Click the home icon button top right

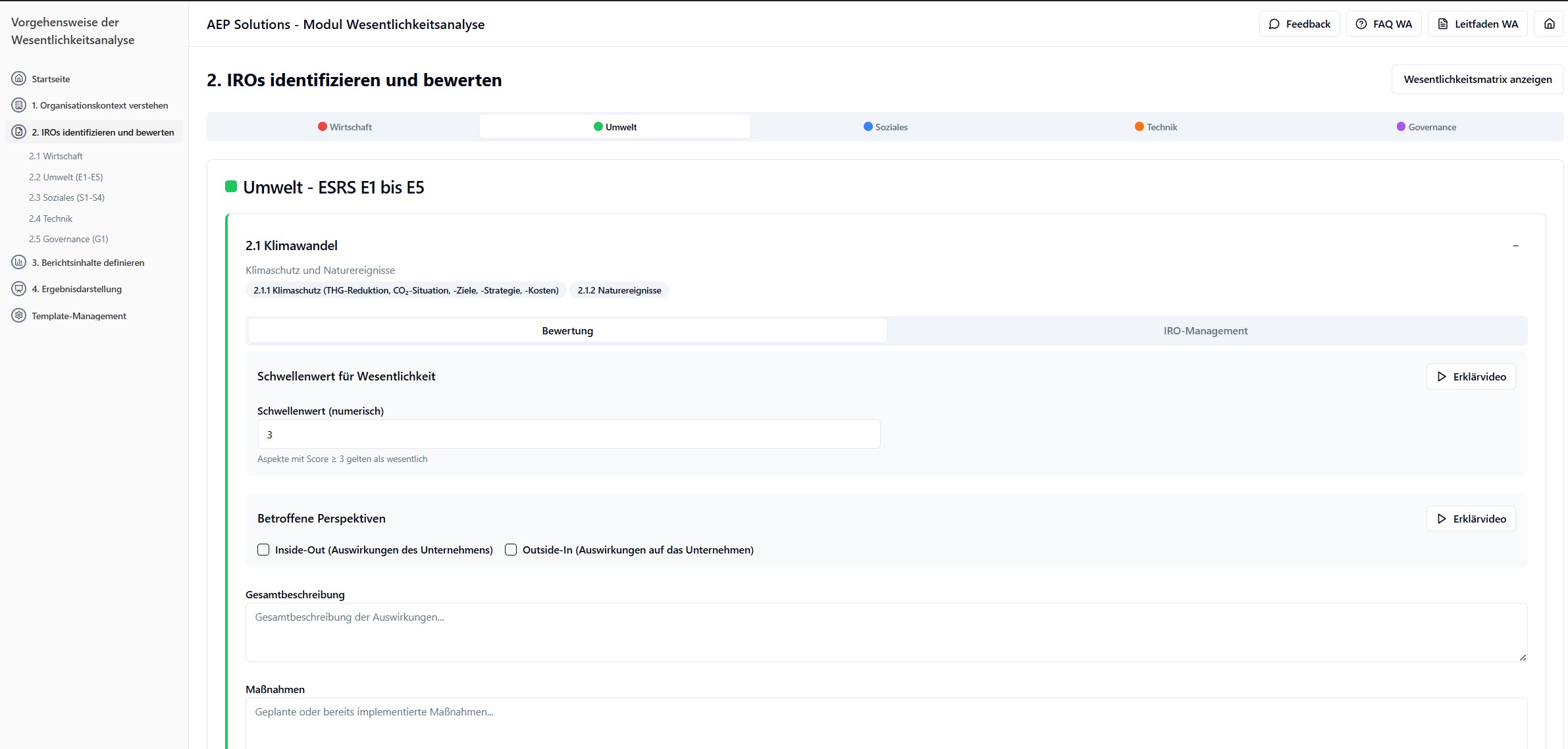1549,24
